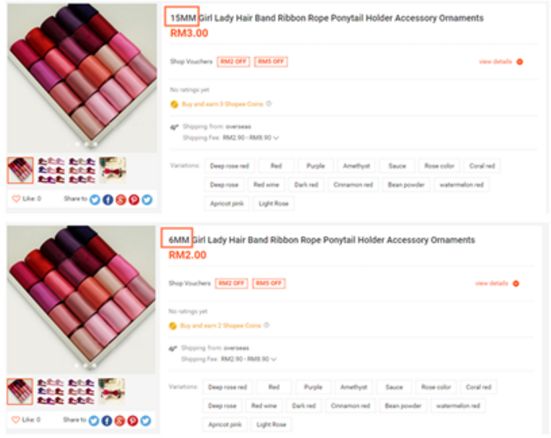Image resolution: width=551 pixels, height=438 pixels.
Task: Share 15MM listing to Facebook
Action: coord(108,200)
